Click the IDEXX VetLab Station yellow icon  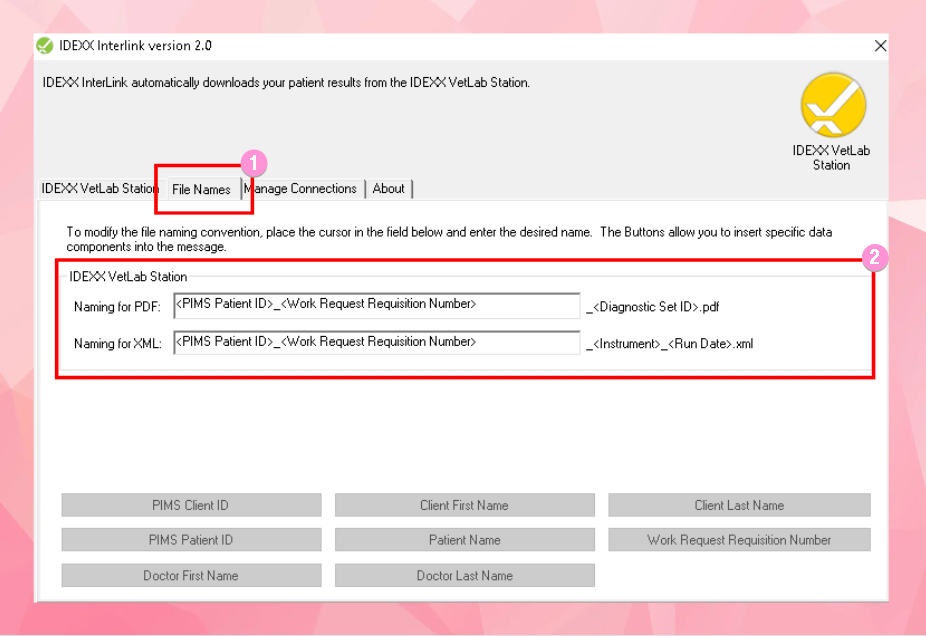point(833,105)
